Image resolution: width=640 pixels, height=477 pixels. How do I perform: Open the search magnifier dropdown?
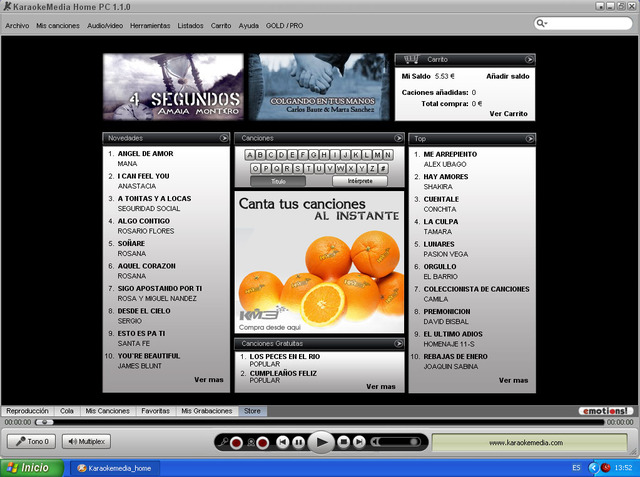tap(542, 23)
